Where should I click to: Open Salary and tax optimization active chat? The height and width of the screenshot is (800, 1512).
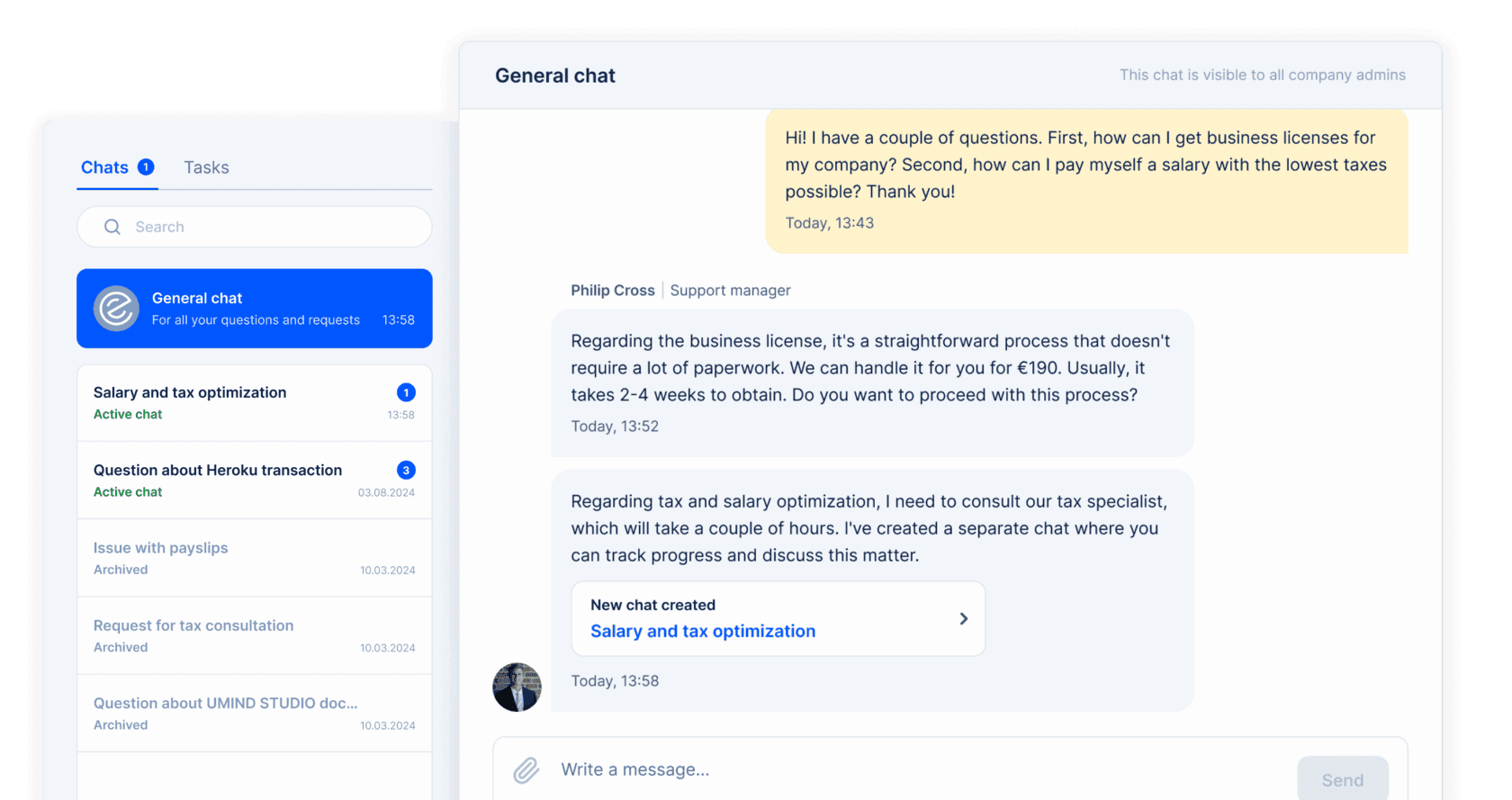(255, 403)
